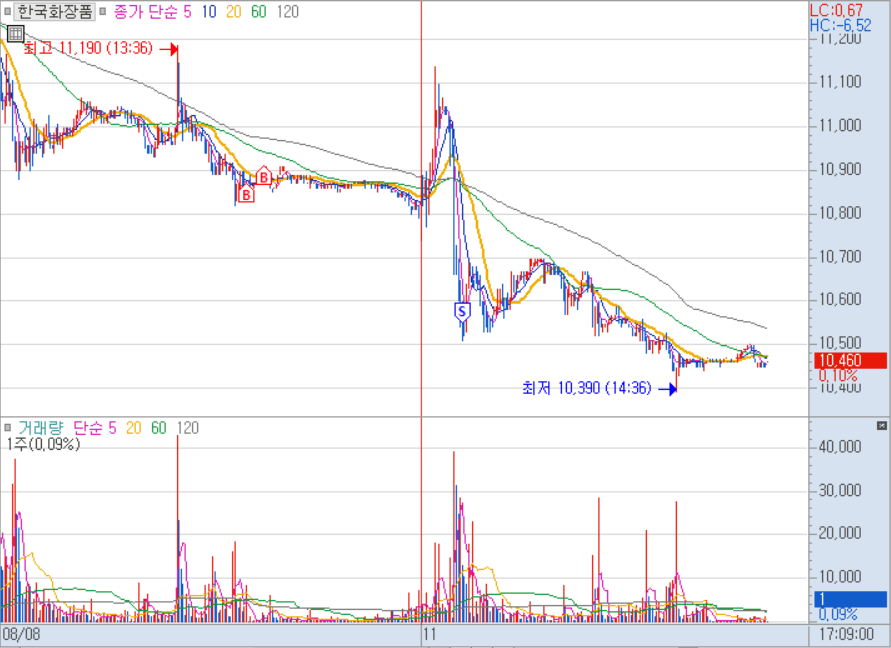Click the blue S sell signal marker

(462, 311)
